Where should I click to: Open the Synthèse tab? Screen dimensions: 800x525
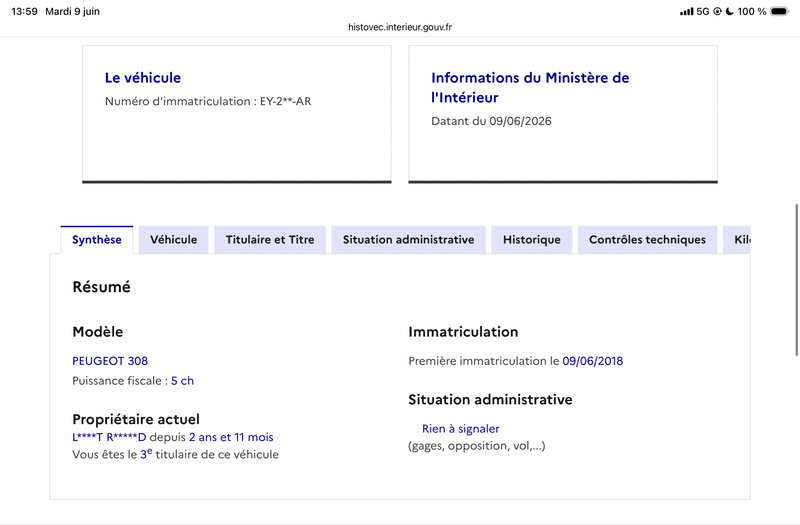pos(96,240)
